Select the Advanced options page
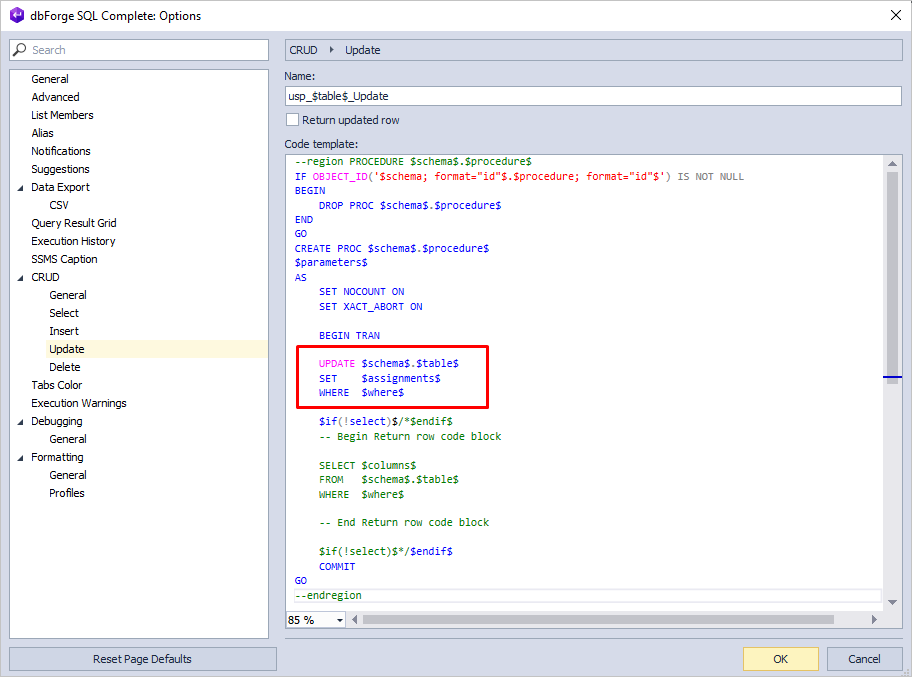The width and height of the screenshot is (912, 677). (x=55, y=97)
